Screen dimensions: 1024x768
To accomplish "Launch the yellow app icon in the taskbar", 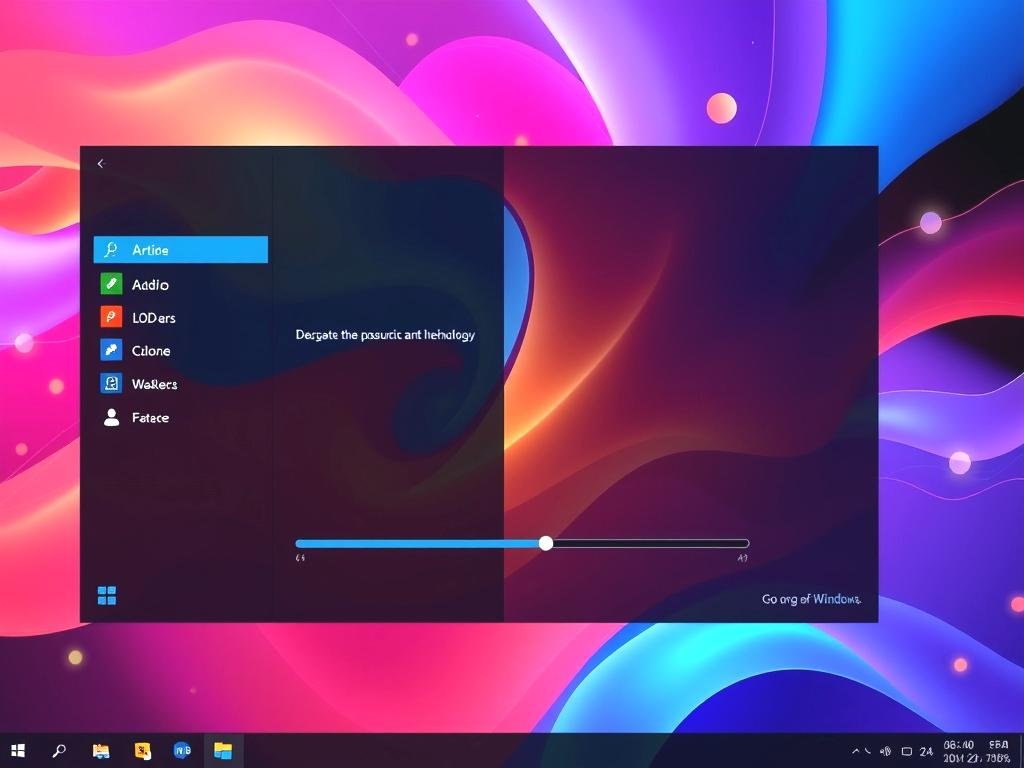I will (x=143, y=750).
